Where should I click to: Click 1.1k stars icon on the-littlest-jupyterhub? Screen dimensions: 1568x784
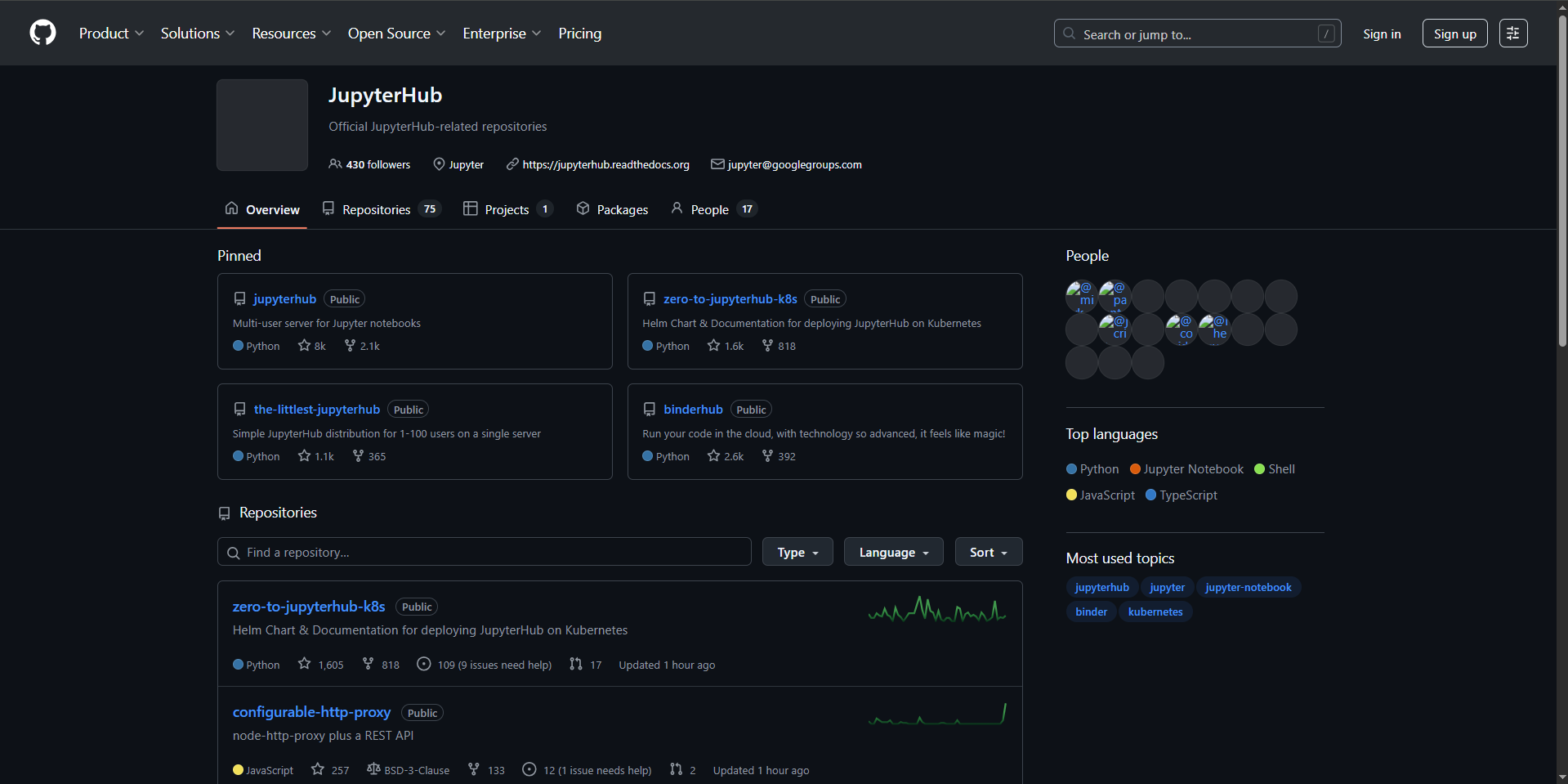[x=304, y=455]
